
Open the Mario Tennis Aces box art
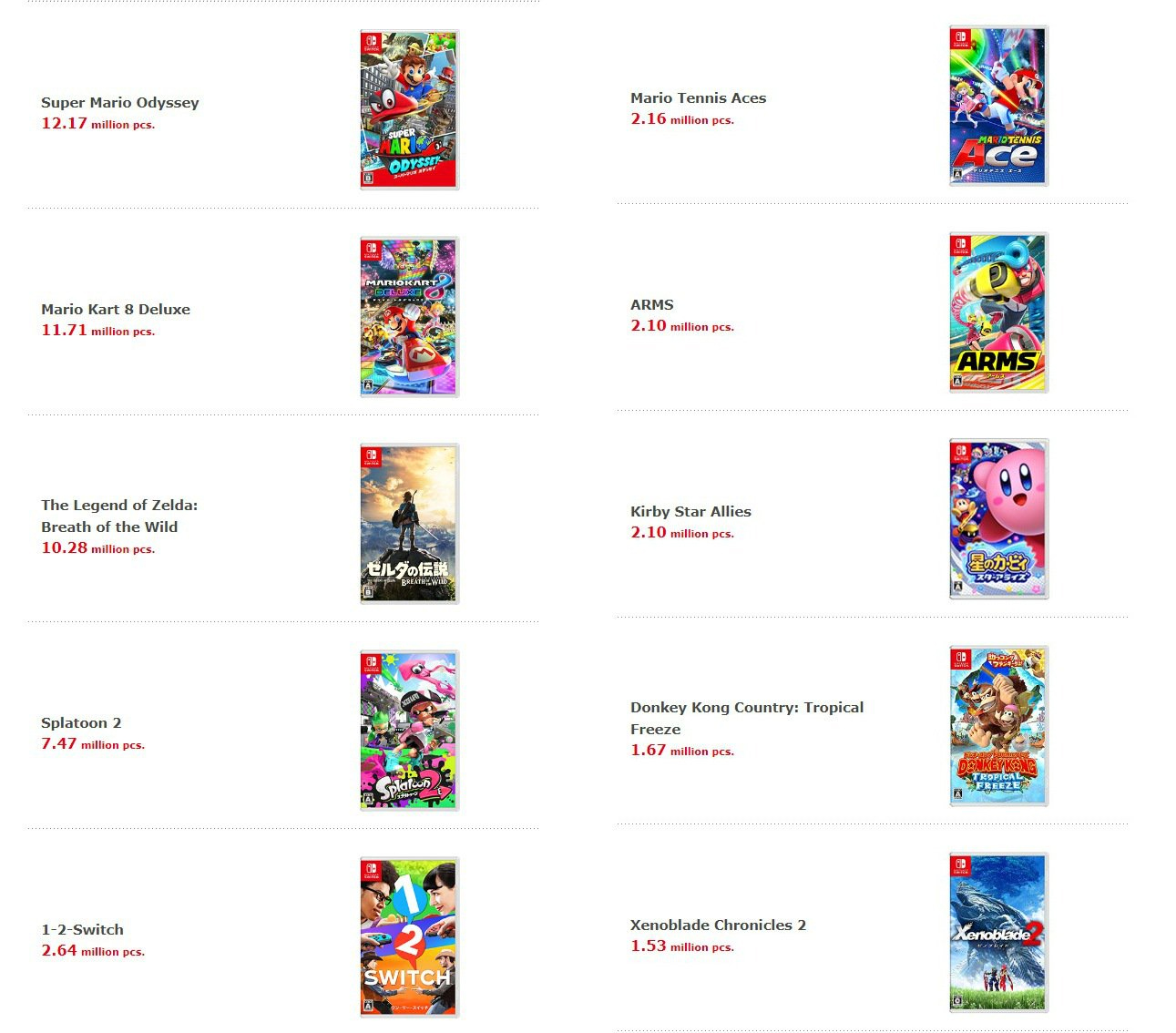point(998,106)
